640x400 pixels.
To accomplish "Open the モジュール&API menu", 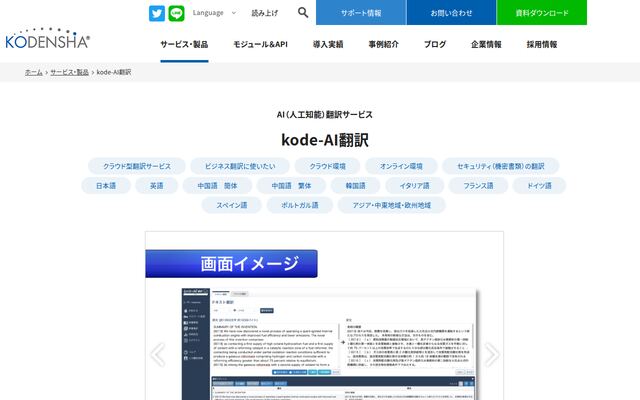I will pyautogui.click(x=260, y=44).
